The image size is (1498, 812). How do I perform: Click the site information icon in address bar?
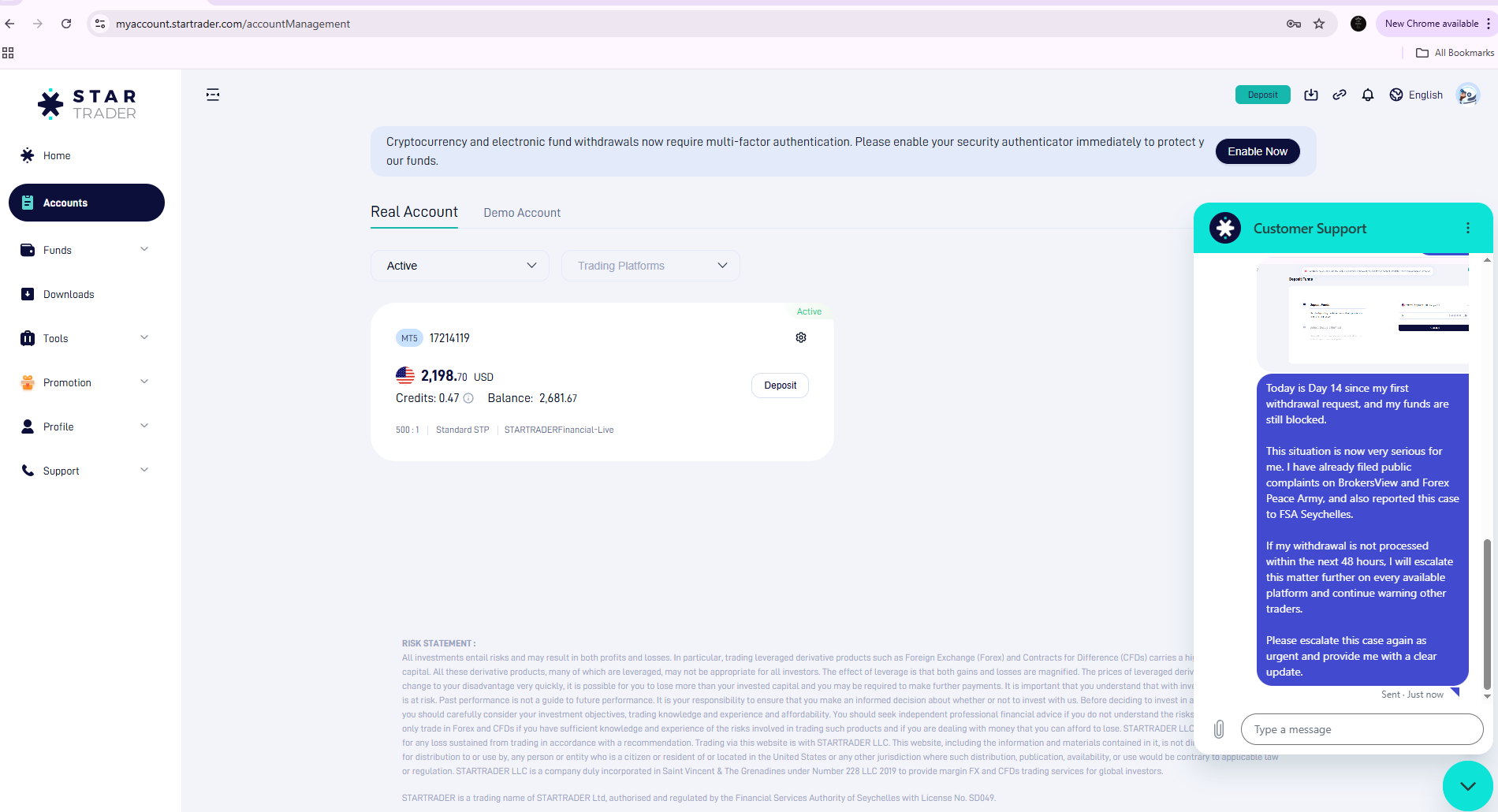pyautogui.click(x=100, y=24)
